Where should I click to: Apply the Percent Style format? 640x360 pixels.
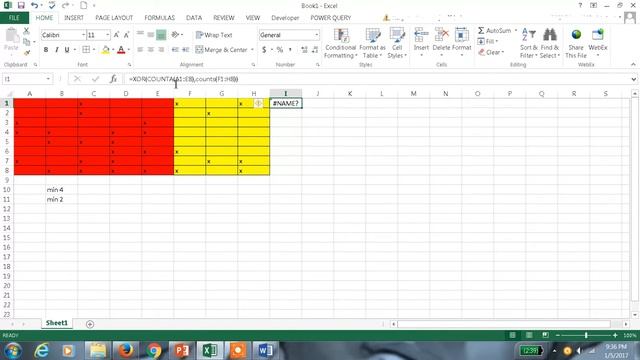[280, 50]
